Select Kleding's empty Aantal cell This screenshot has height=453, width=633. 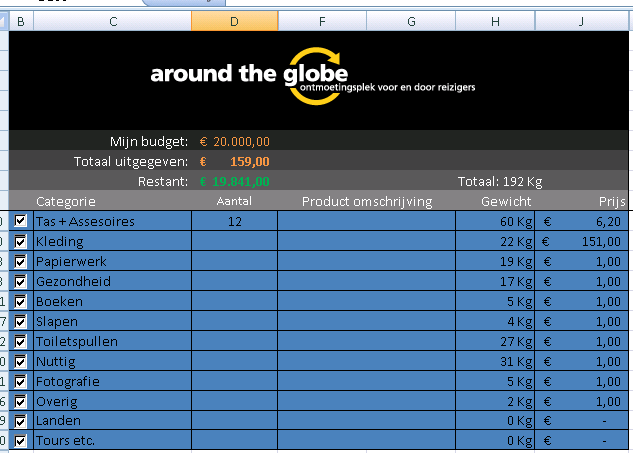(x=235, y=241)
